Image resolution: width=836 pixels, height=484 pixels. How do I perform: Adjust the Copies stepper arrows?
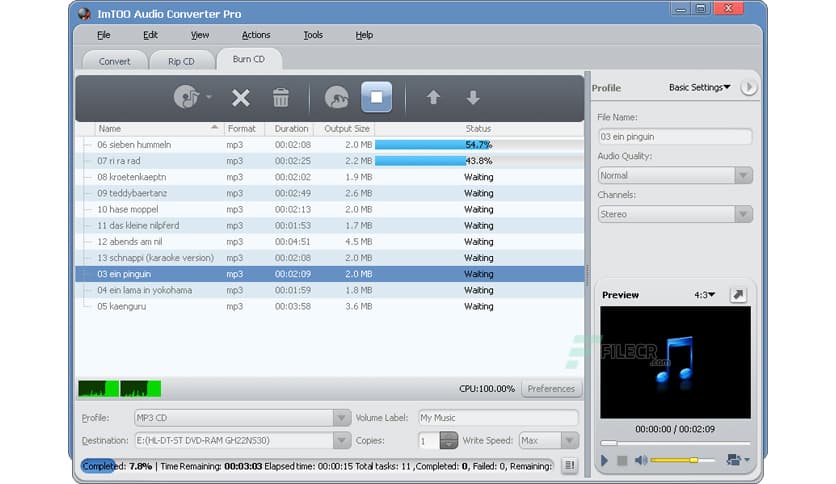coord(448,440)
